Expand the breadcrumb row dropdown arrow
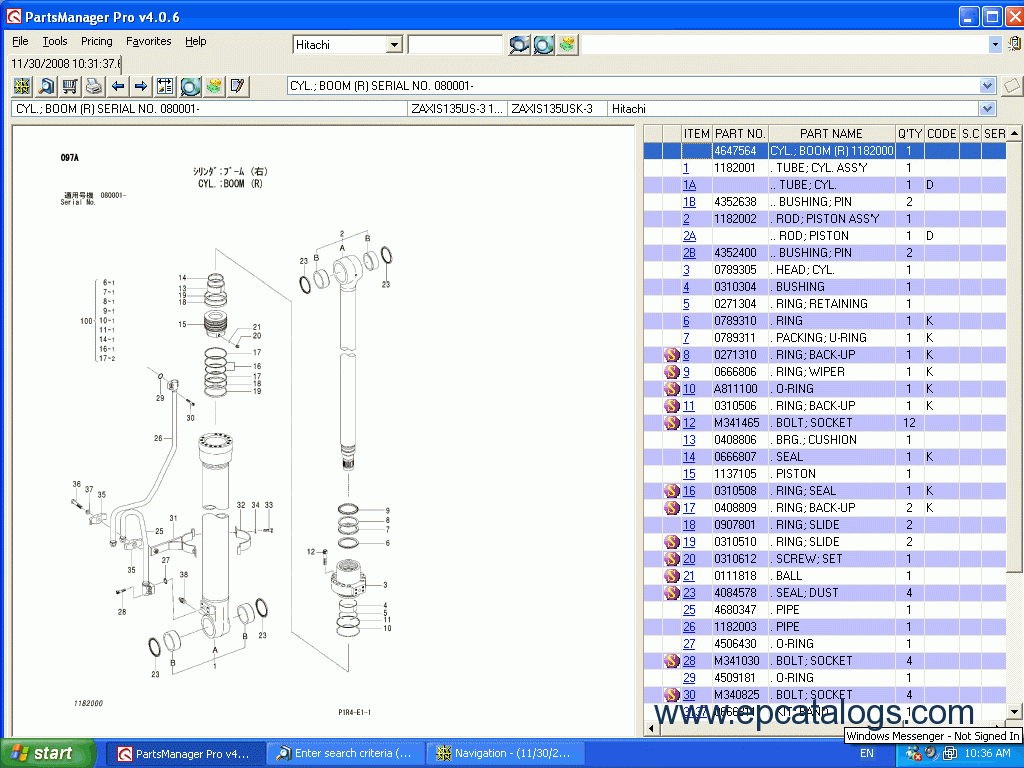Viewport: 1024px width, 768px height. click(x=987, y=108)
